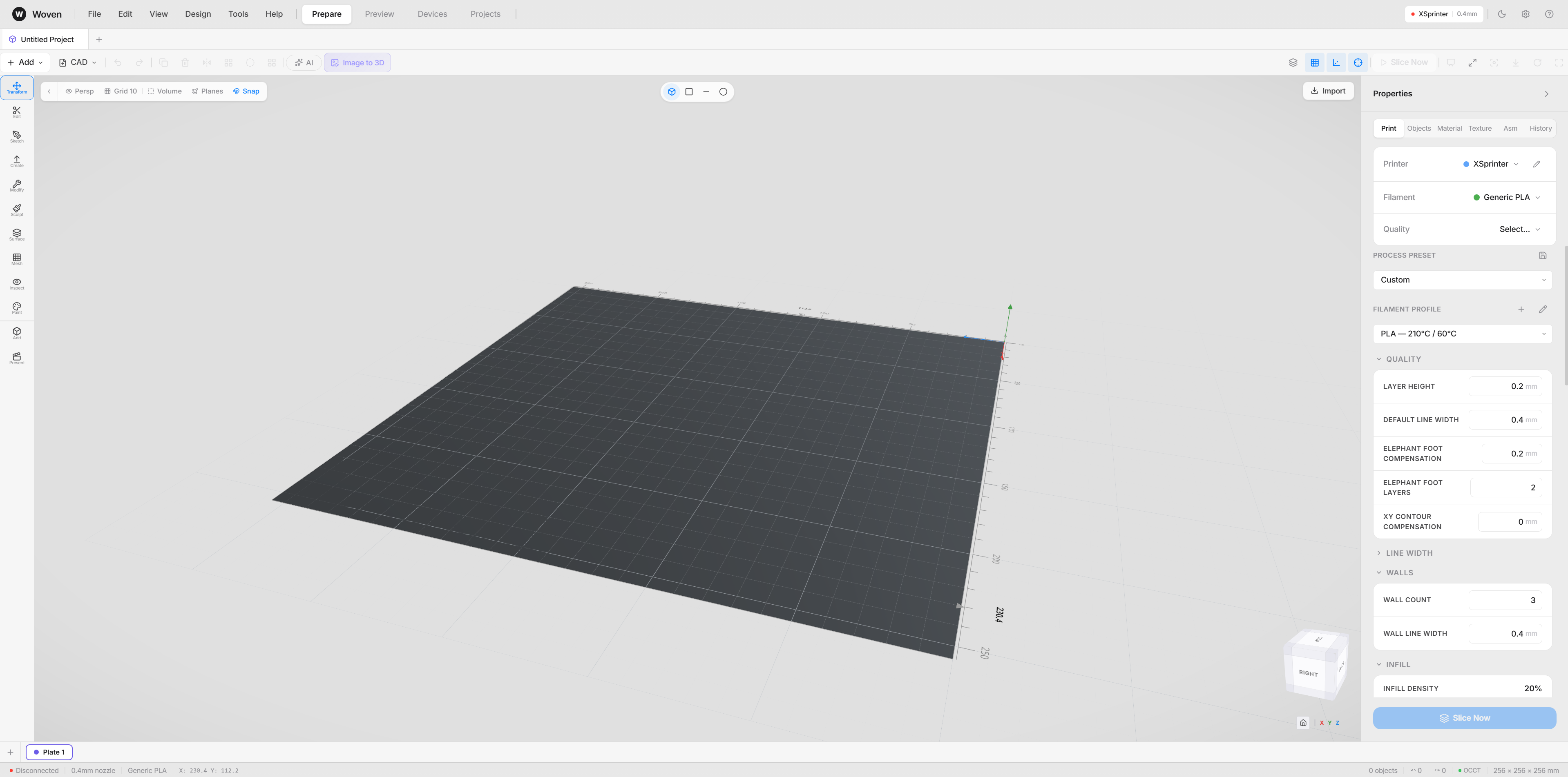Edit the Wall Count value field
This screenshot has height=777, width=1568.
1506,600
